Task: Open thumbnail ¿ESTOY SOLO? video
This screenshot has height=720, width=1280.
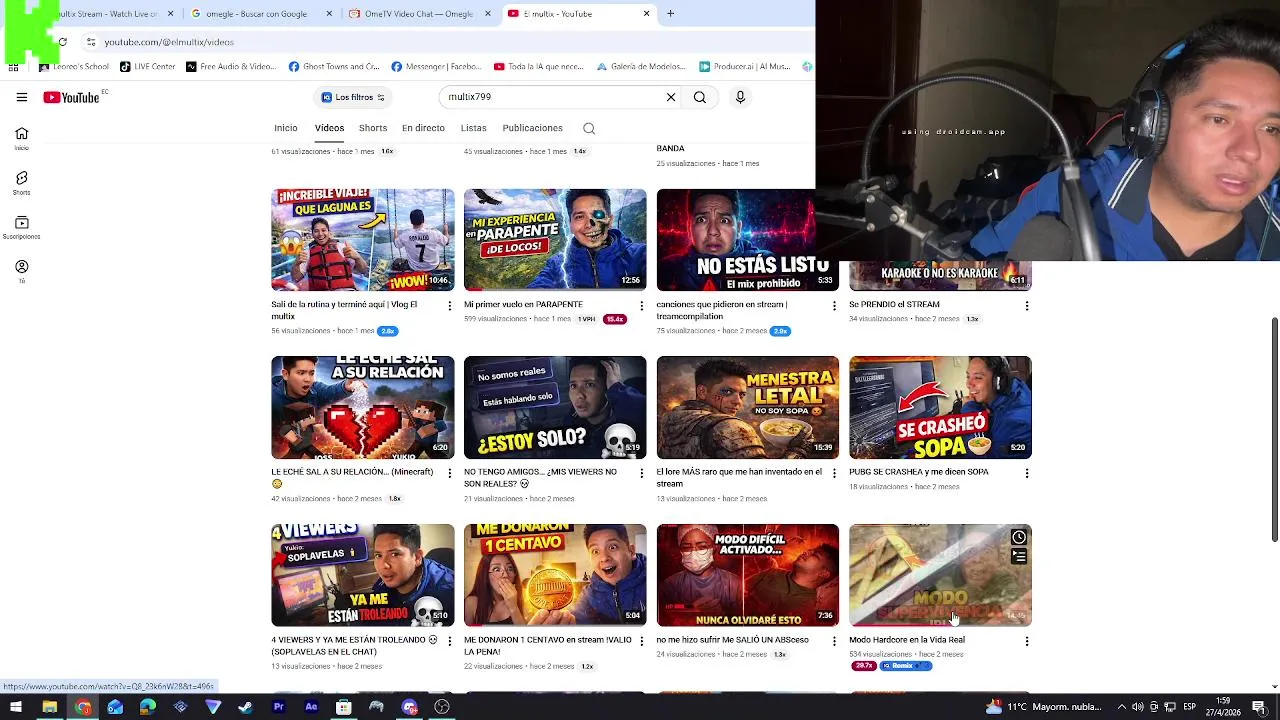Action: [x=555, y=407]
